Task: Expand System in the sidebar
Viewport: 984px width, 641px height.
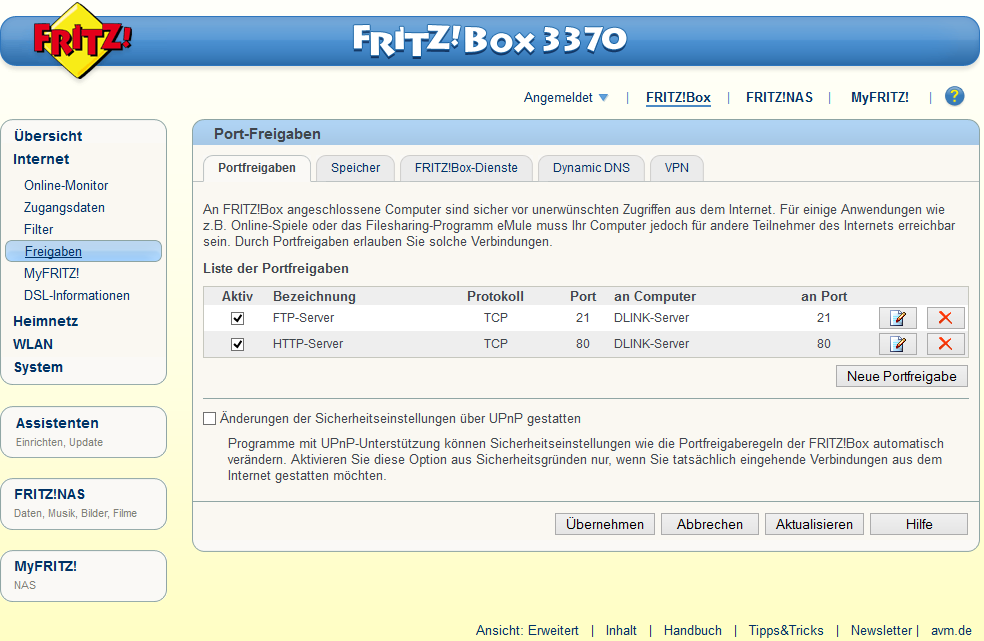Action: [38, 367]
